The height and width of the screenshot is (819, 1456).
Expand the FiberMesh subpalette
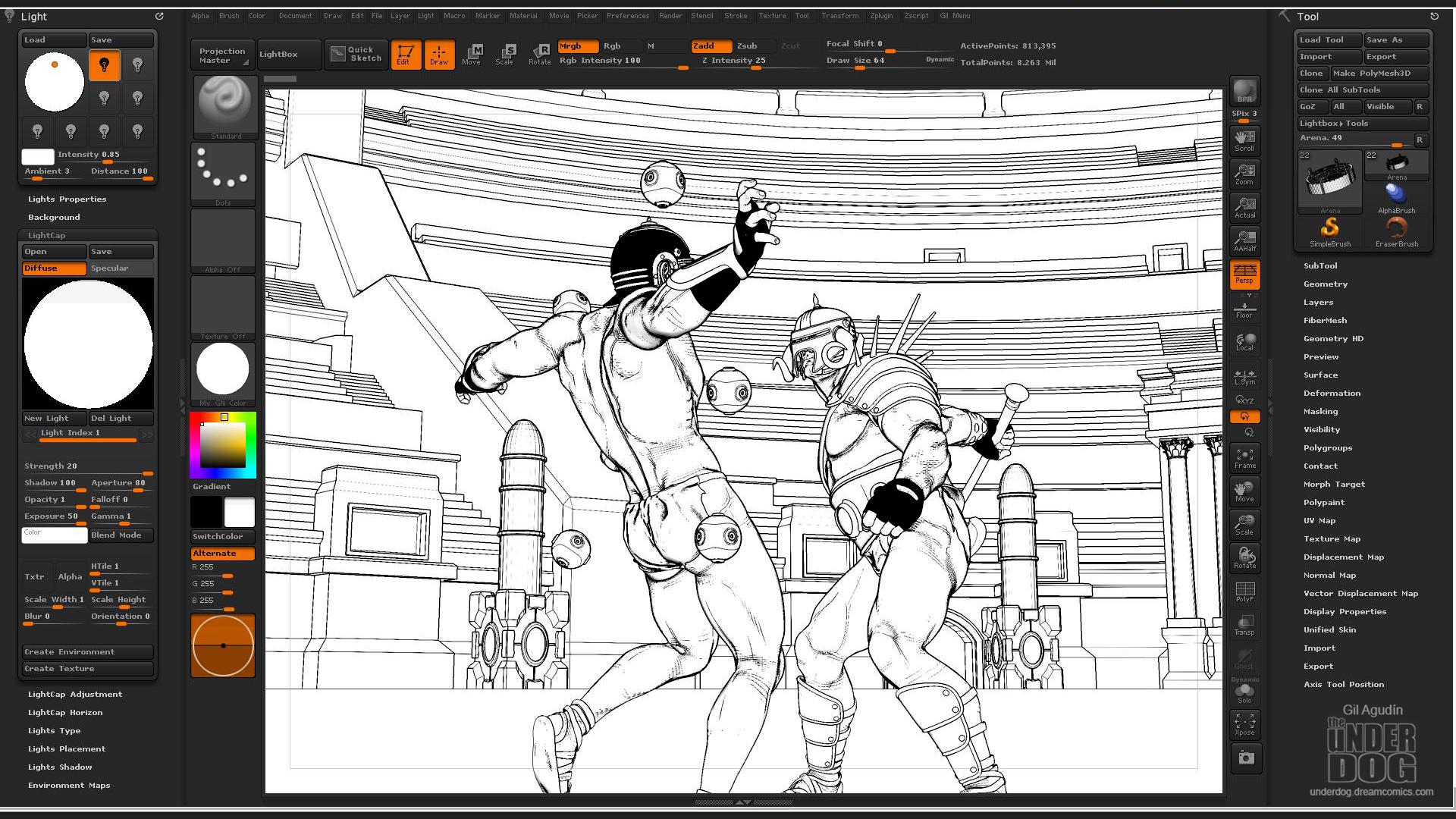[x=1325, y=321]
